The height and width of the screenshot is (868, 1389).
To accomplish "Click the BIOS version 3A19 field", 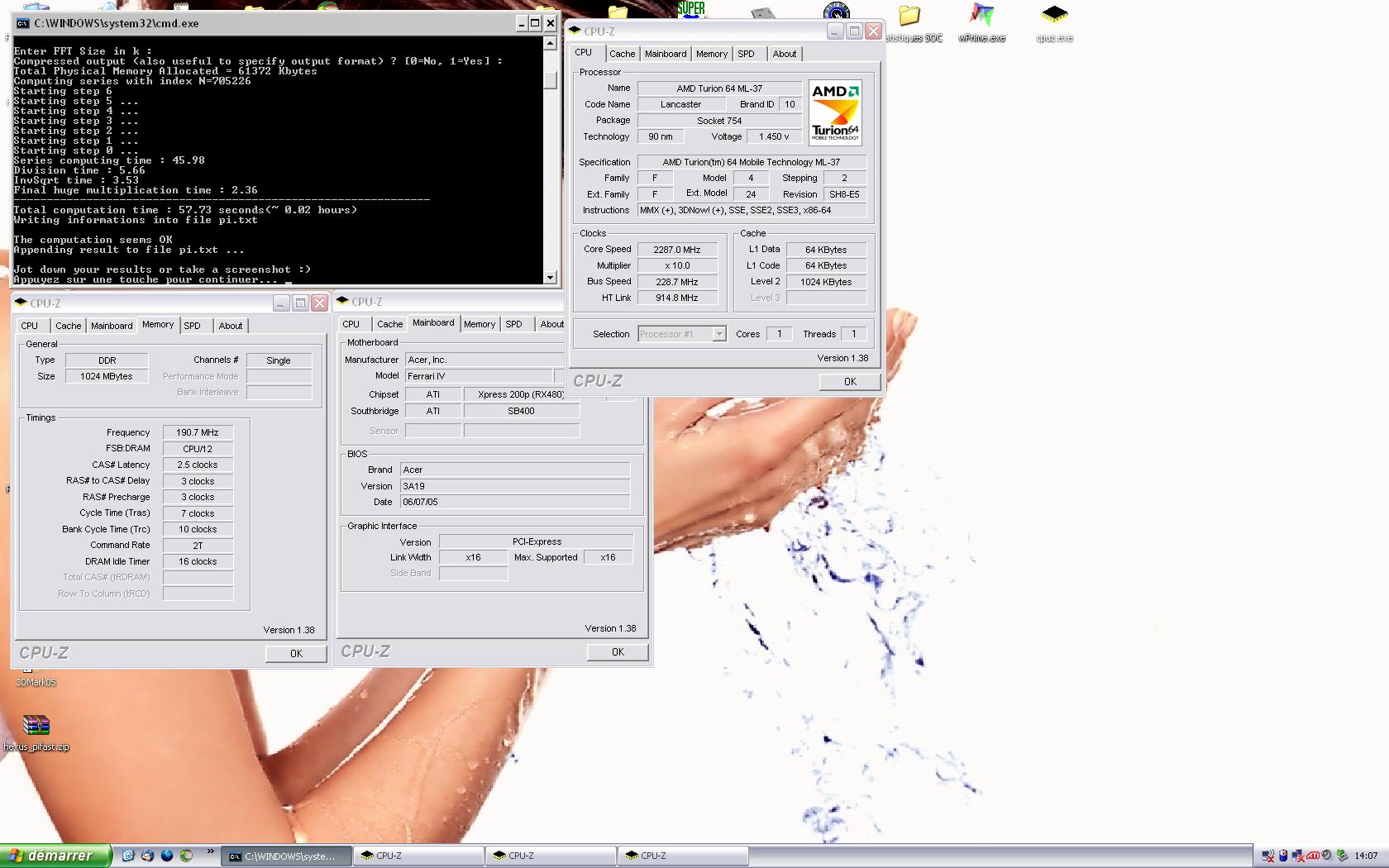I will coord(514,486).
